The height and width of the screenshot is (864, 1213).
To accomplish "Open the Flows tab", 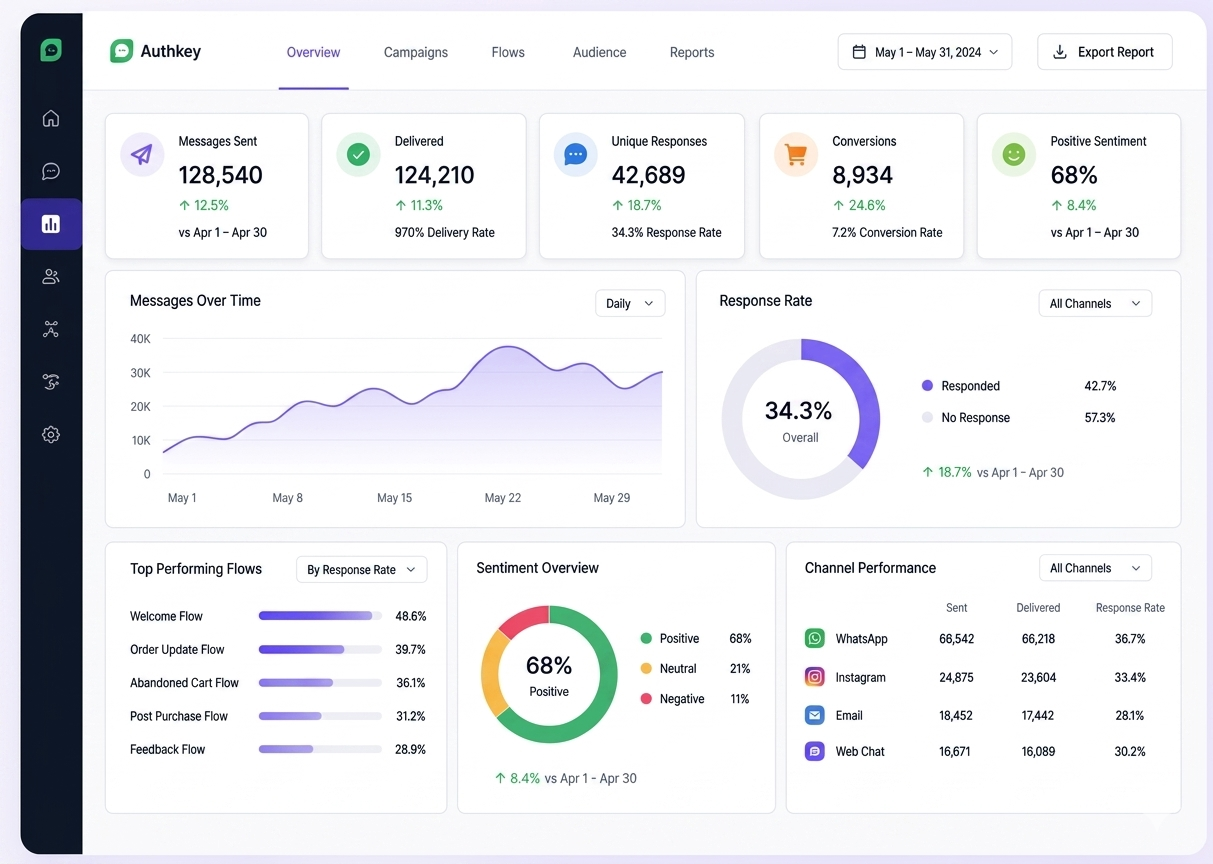I will [x=508, y=52].
